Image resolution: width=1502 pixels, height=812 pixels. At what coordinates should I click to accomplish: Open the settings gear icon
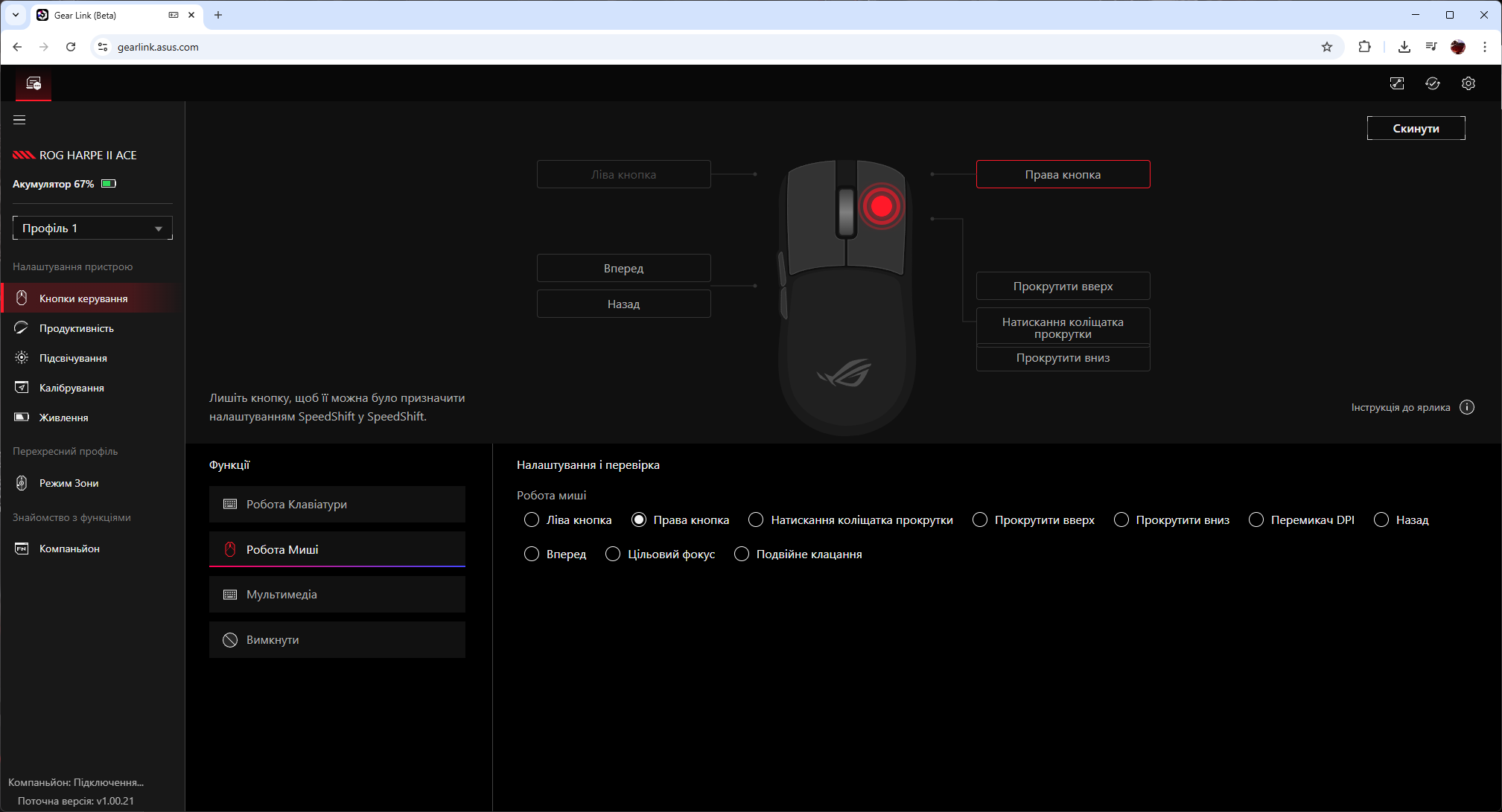click(x=1468, y=83)
